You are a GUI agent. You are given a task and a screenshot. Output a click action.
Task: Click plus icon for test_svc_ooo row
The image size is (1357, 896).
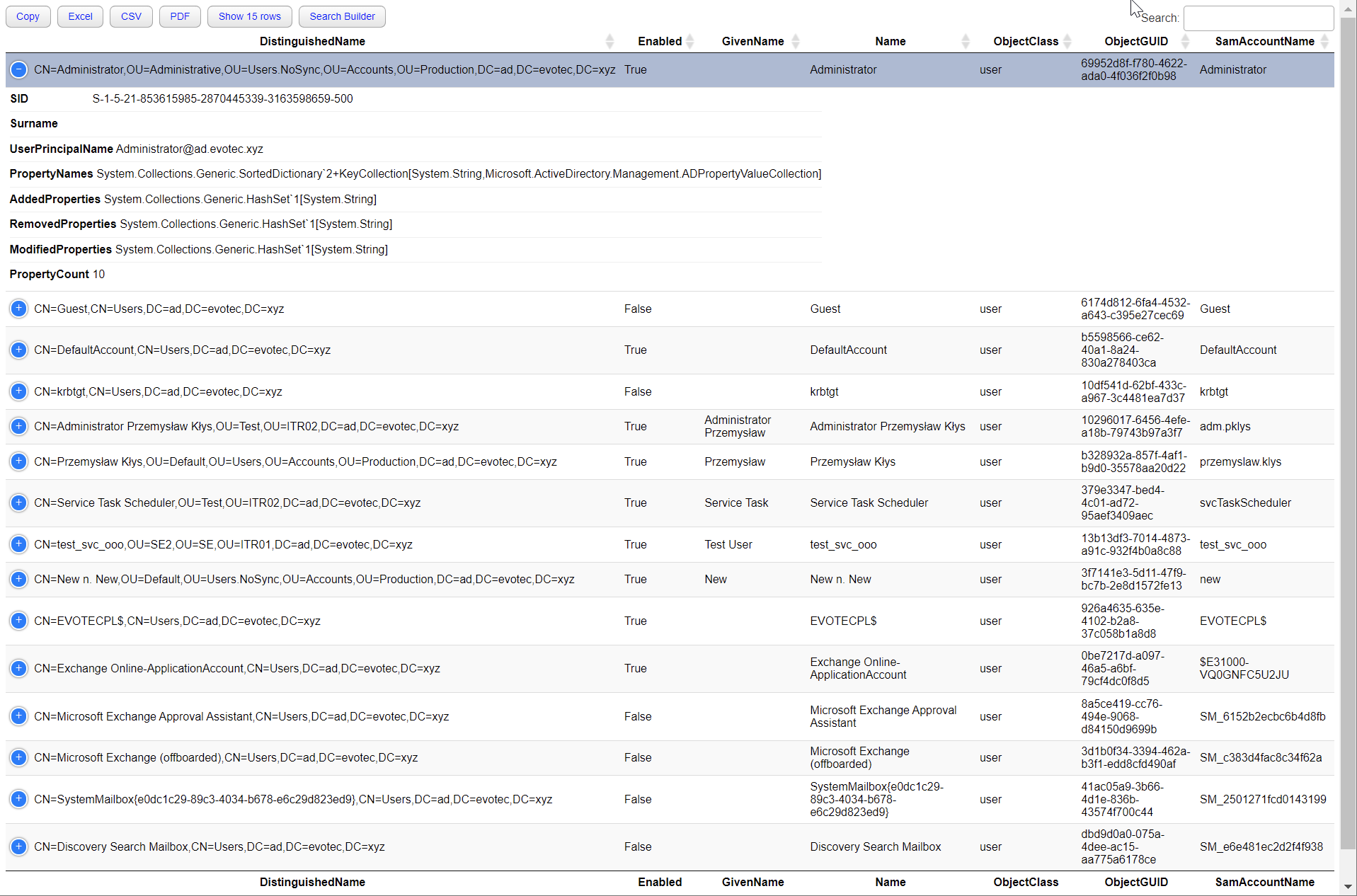[19, 544]
